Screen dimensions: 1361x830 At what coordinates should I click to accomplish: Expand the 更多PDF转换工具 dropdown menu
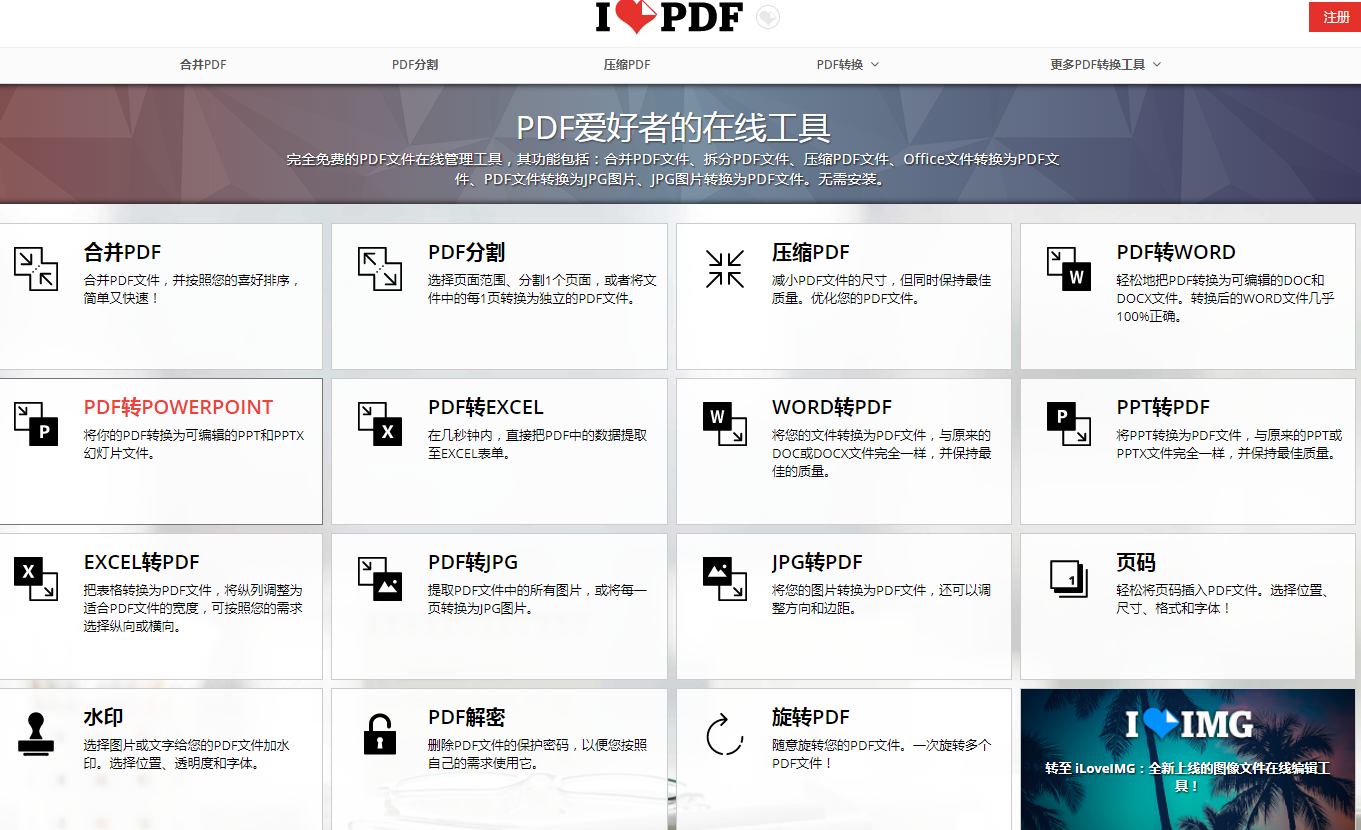pyautogui.click(x=1105, y=65)
